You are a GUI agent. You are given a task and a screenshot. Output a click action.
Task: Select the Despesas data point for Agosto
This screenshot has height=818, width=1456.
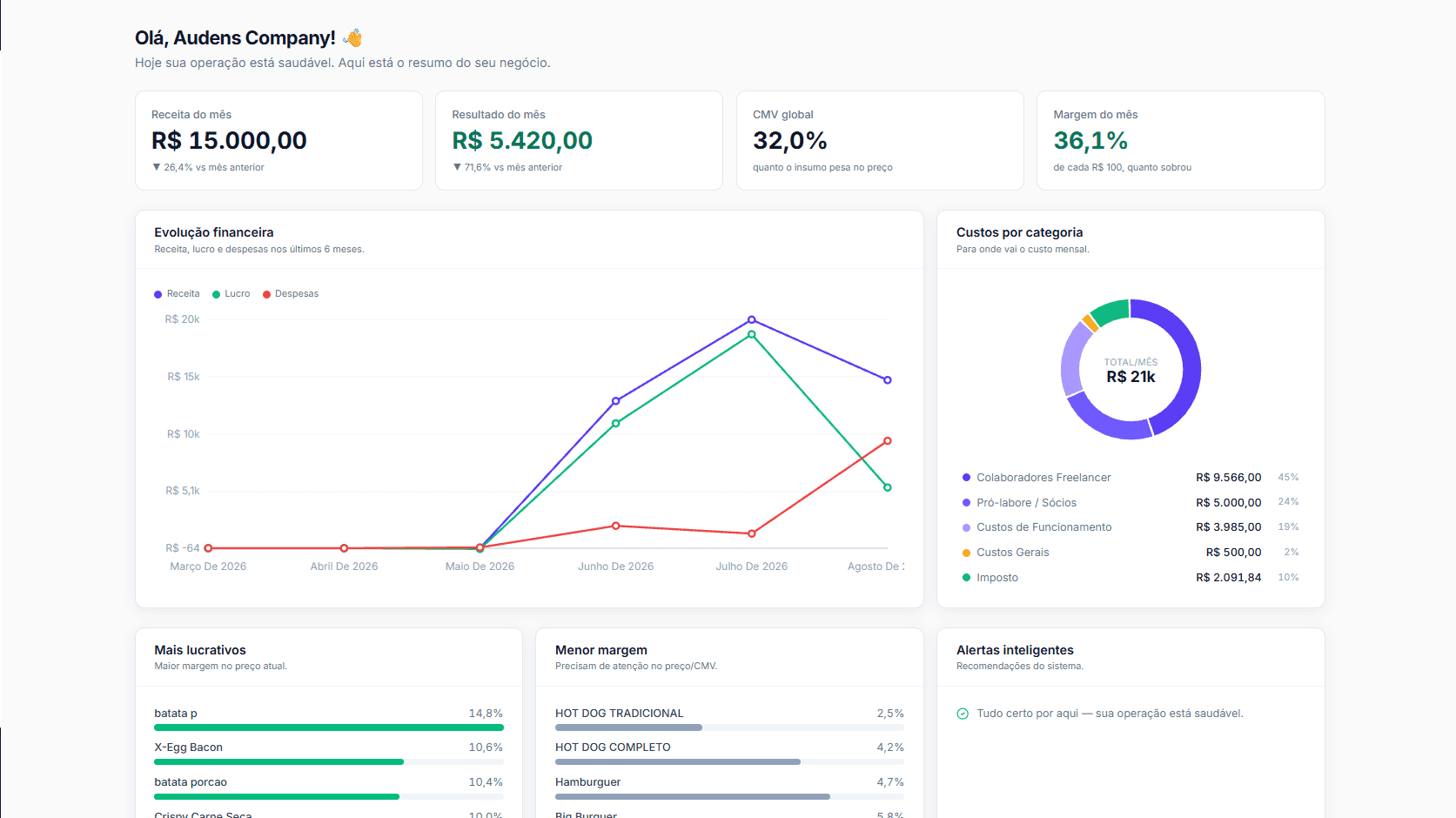pyautogui.click(x=888, y=441)
